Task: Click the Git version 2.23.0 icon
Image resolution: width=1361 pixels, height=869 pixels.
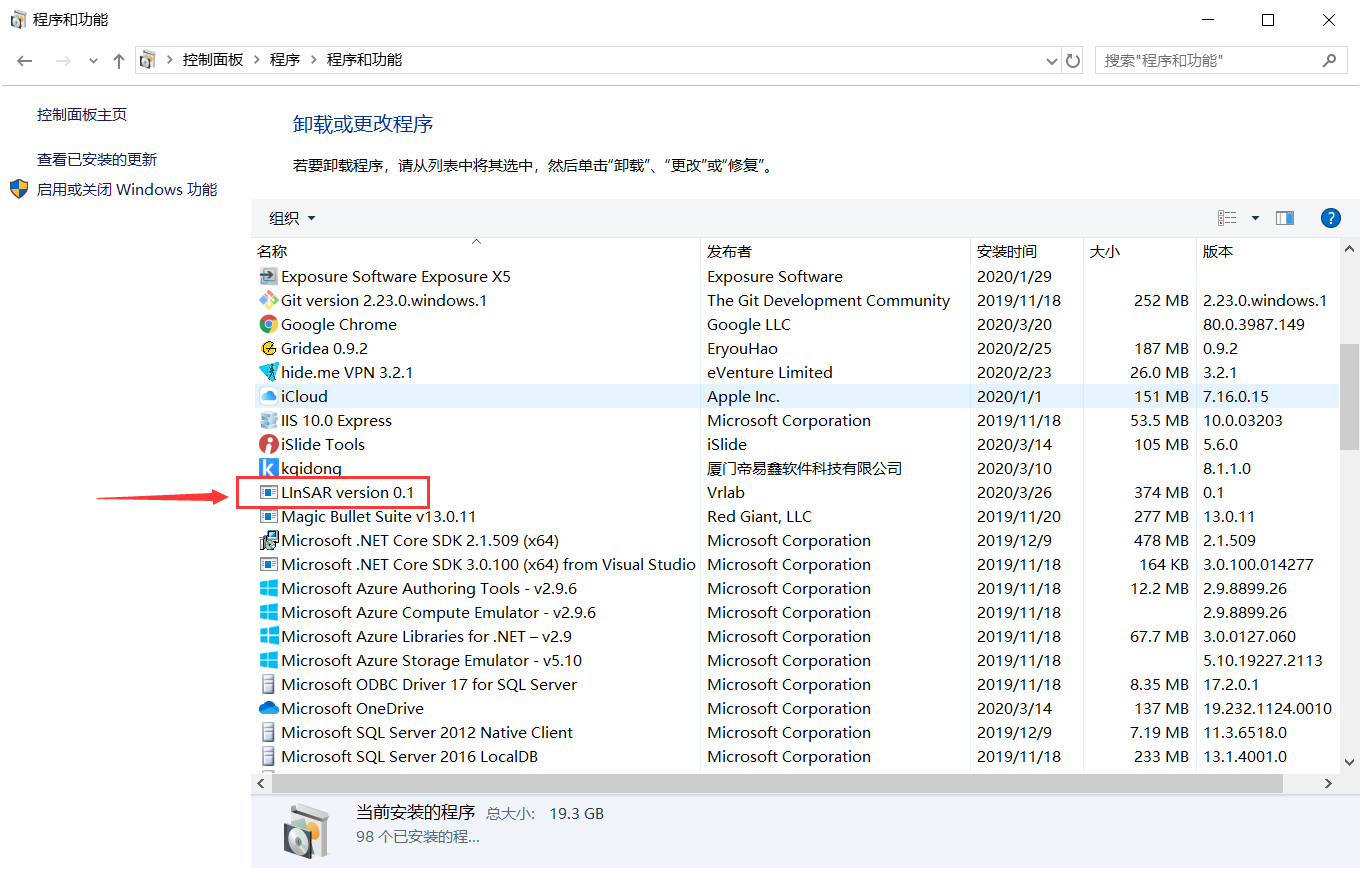Action: (268, 301)
